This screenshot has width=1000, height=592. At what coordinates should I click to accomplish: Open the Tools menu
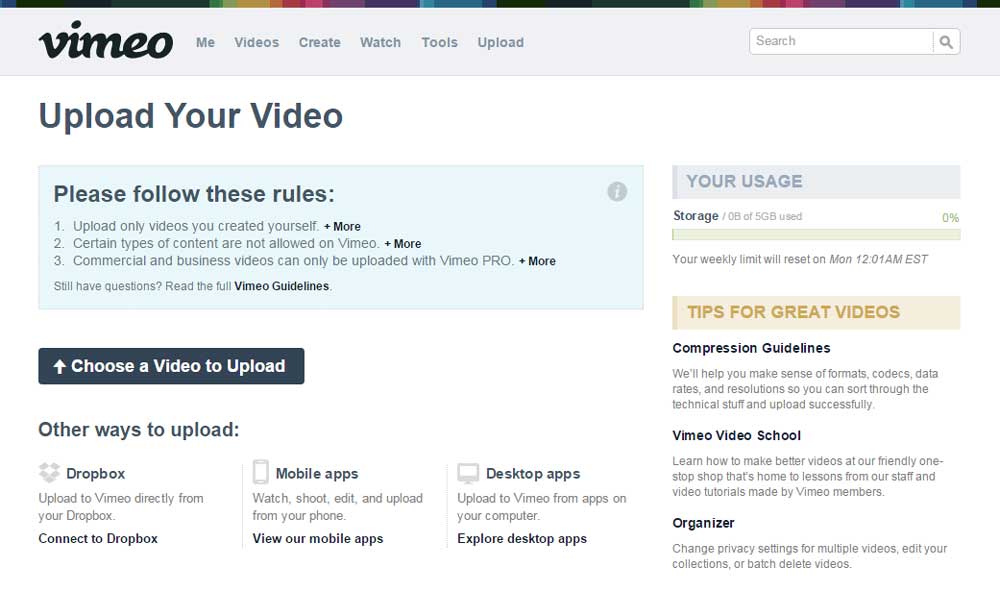(439, 42)
